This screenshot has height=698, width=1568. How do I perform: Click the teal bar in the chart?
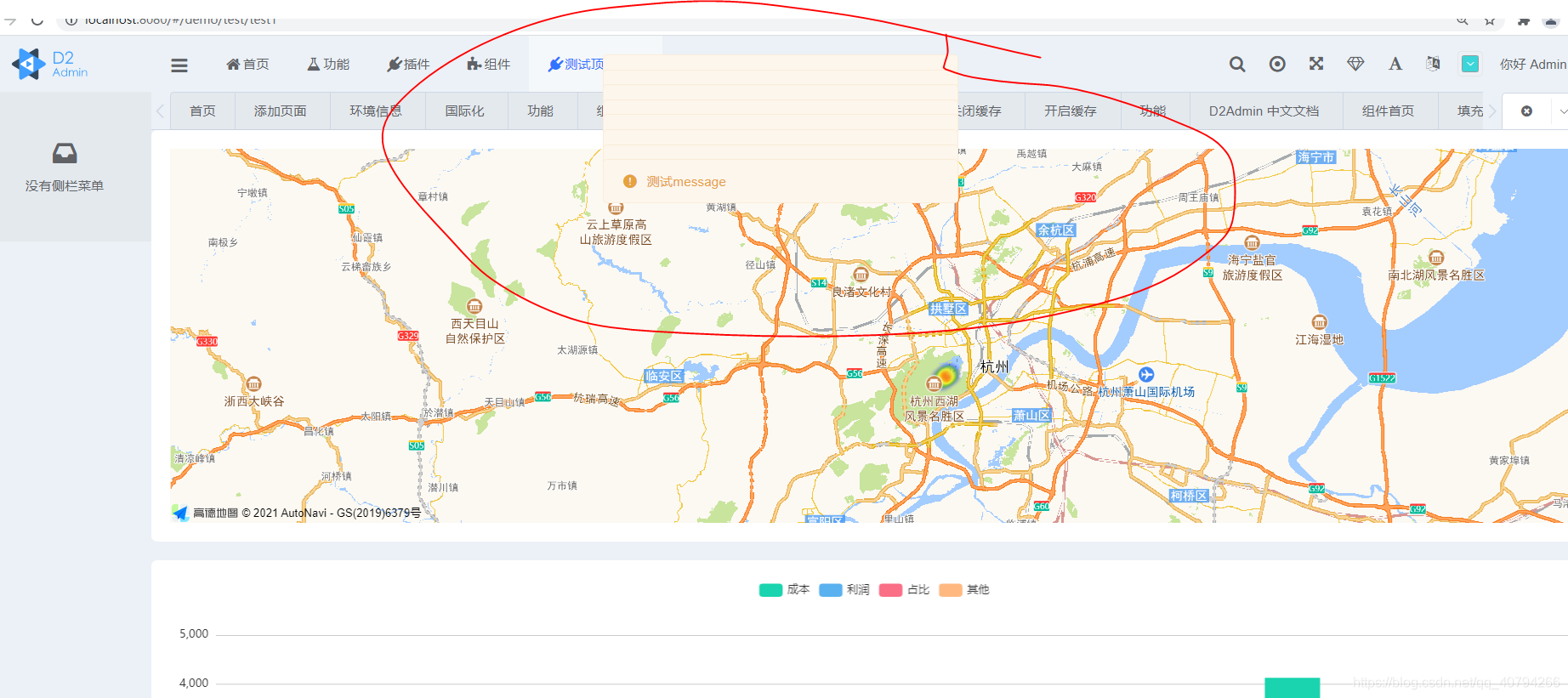[1292, 688]
